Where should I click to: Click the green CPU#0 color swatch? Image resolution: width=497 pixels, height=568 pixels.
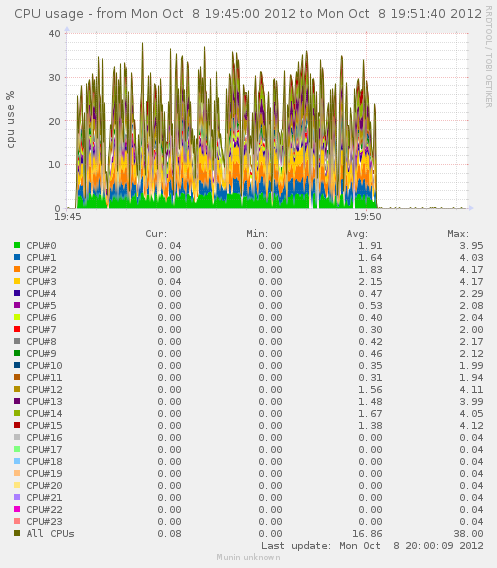17,245
